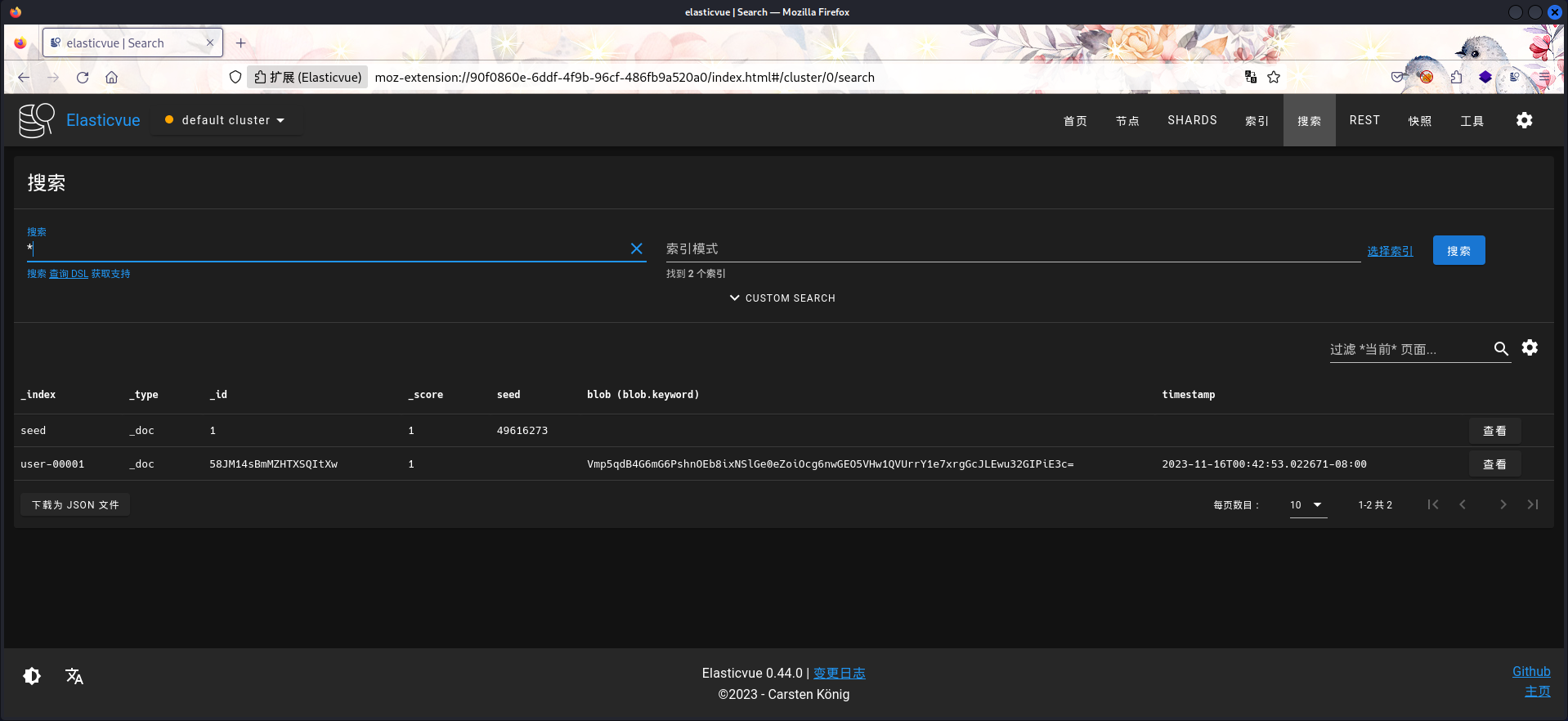Click the id 58JM14sBmMZHTXSQItXw cell
Viewport: 1568px width, 721px height.
click(x=274, y=464)
